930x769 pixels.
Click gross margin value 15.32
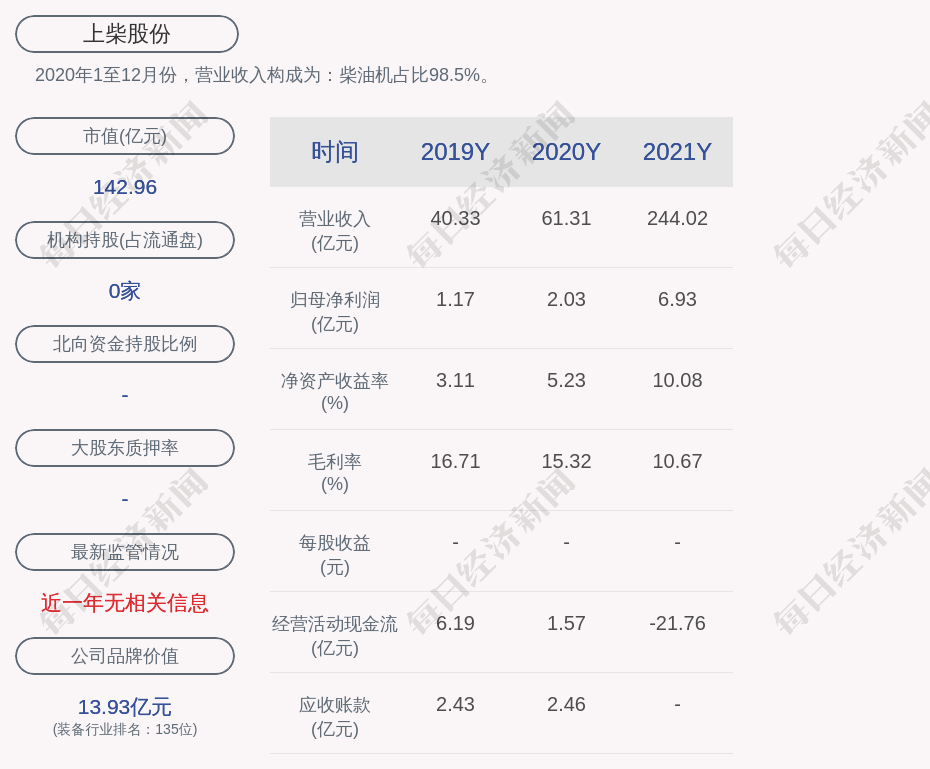(566, 461)
